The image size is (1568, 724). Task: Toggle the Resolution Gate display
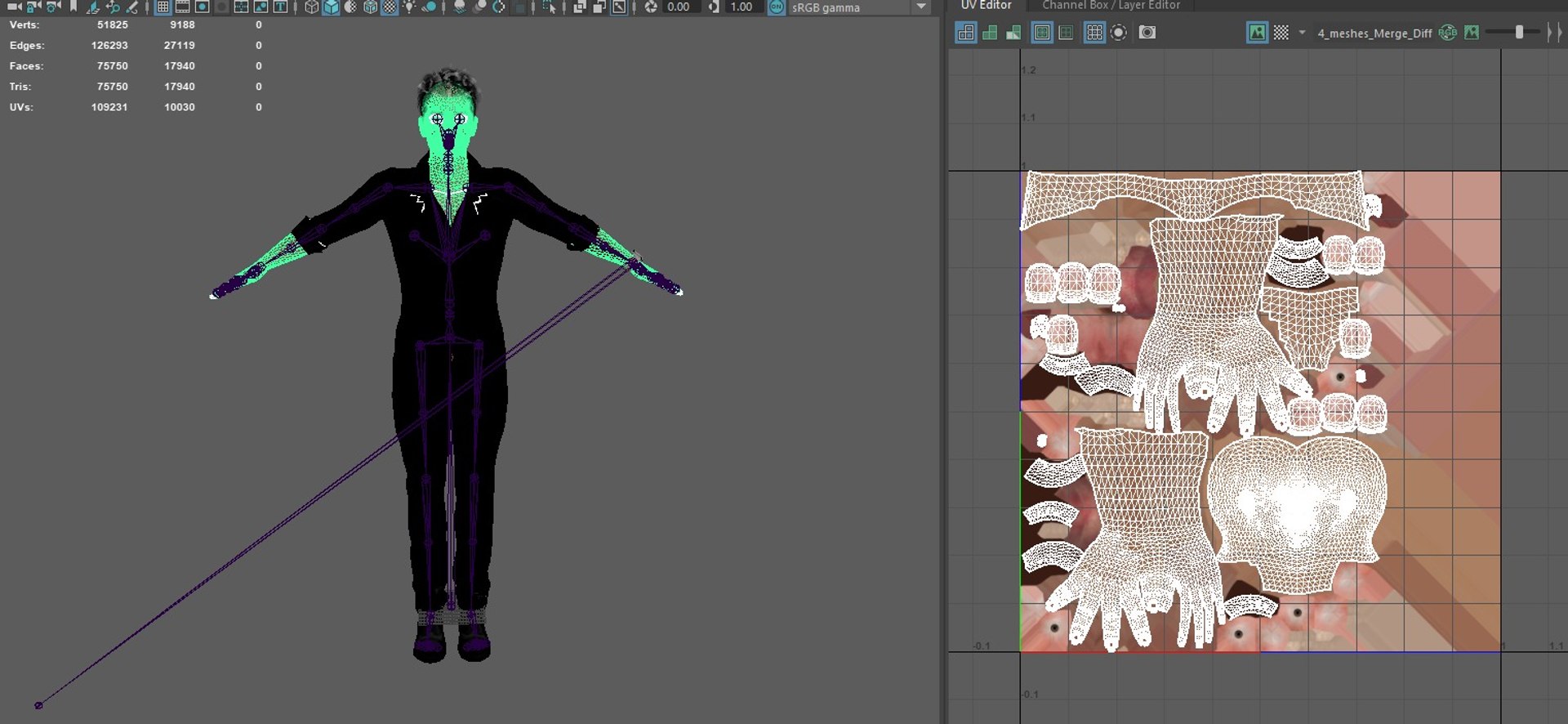click(x=202, y=7)
